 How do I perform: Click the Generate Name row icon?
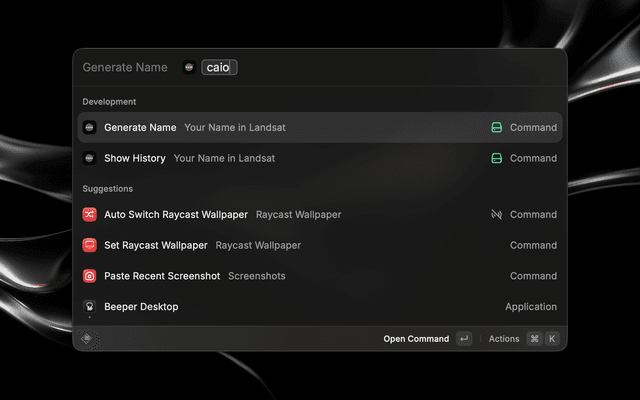(x=89, y=127)
